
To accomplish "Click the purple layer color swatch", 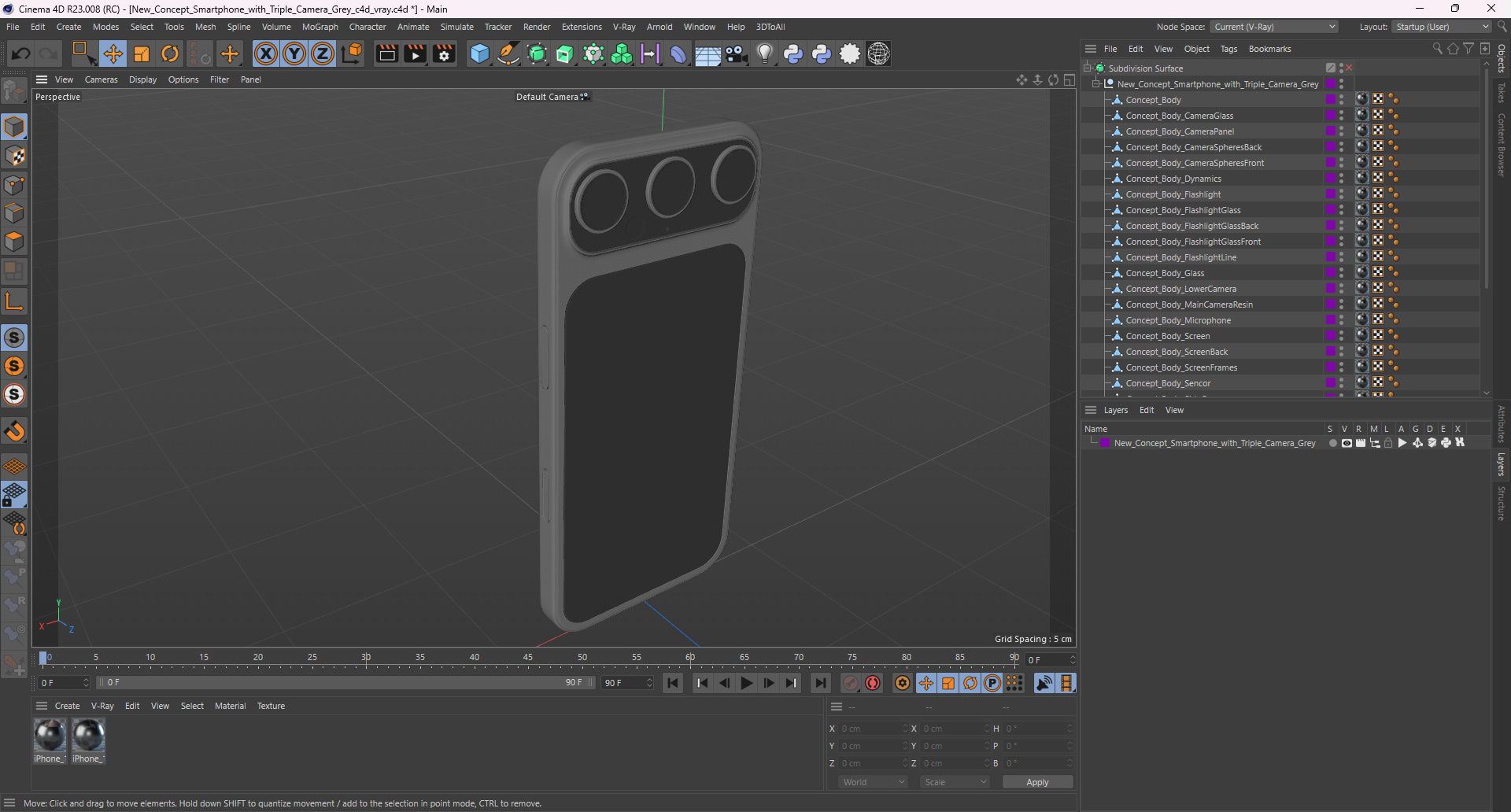I will tap(1105, 443).
